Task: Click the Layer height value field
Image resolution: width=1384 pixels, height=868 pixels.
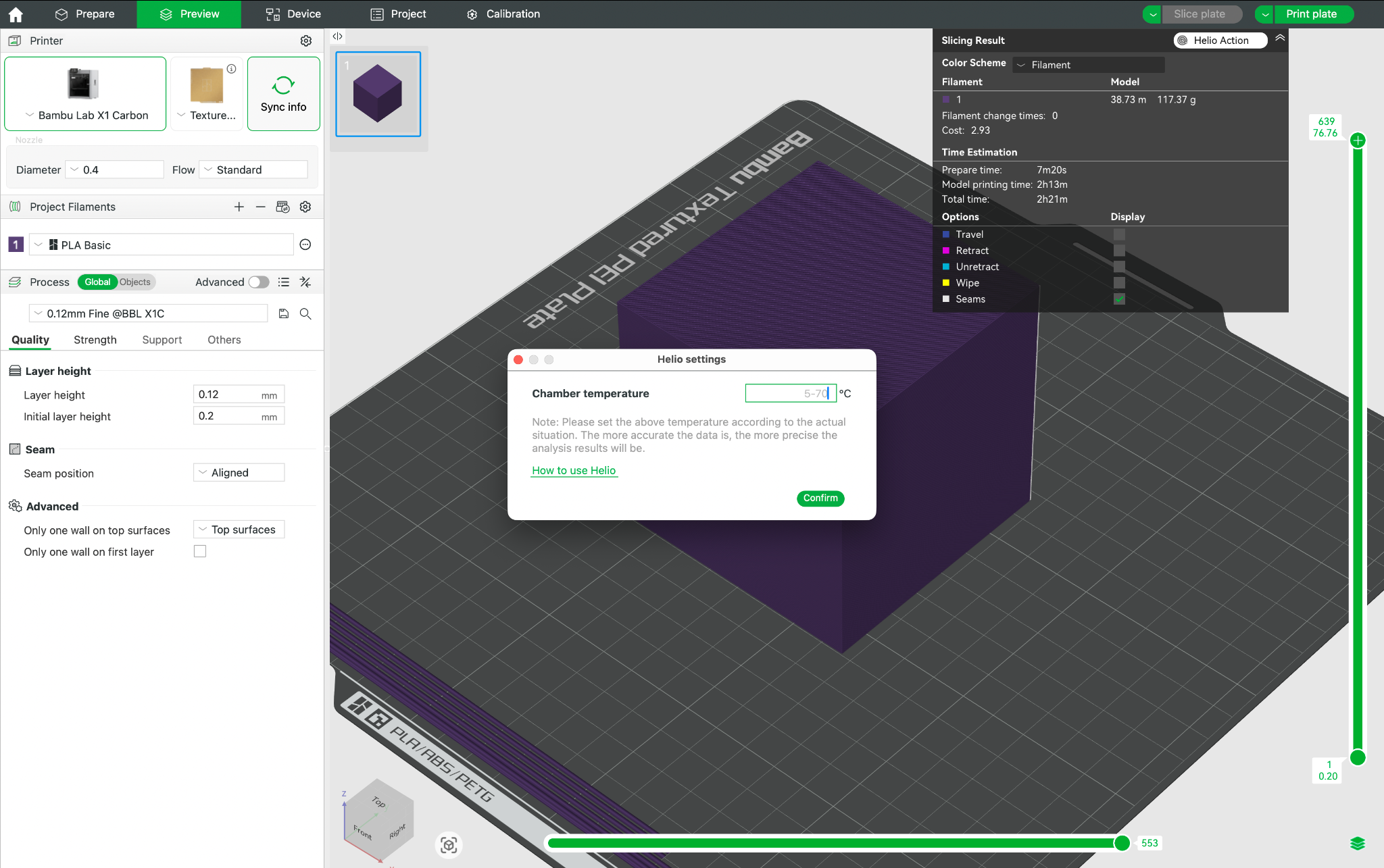Action: pyautogui.click(x=239, y=394)
